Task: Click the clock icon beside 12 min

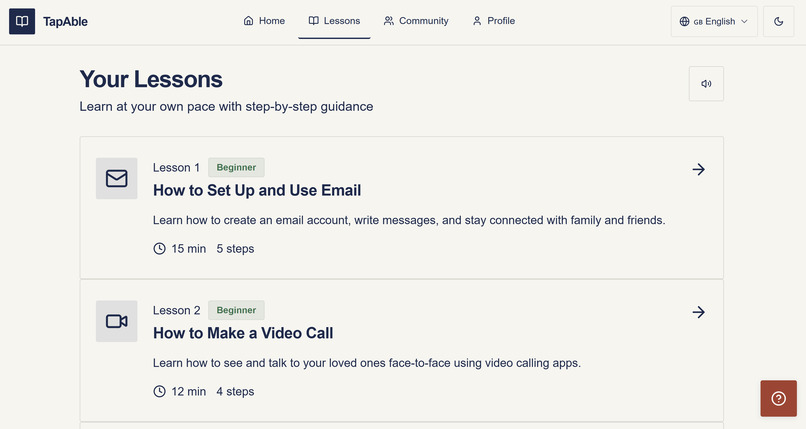Action: [x=159, y=391]
